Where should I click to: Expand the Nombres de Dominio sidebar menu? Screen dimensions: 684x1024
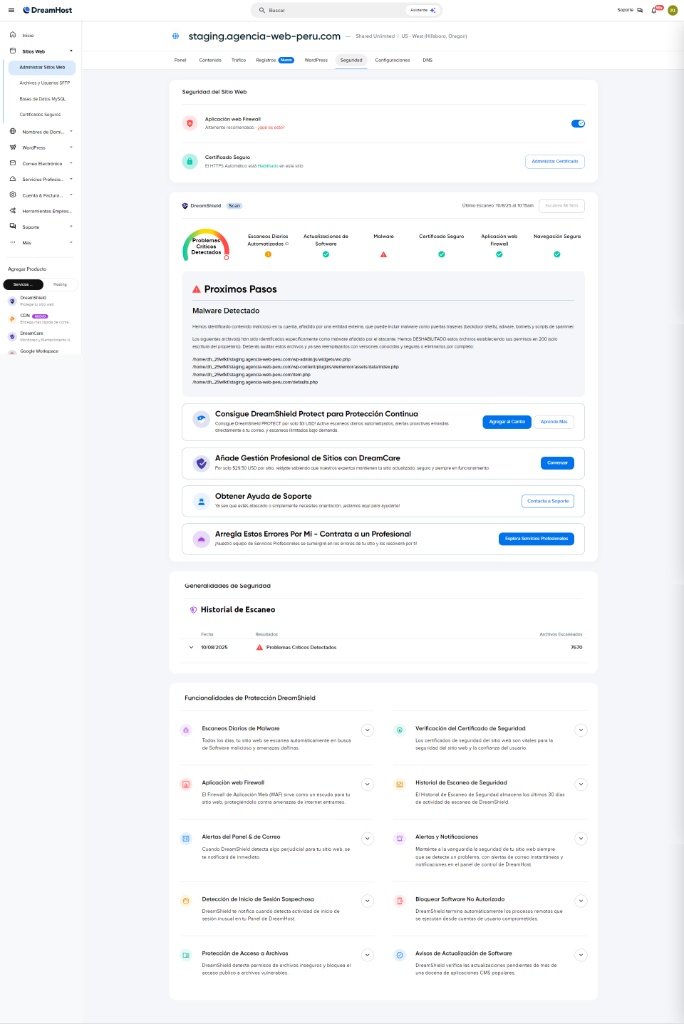pyautogui.click(x=71, y=131)
